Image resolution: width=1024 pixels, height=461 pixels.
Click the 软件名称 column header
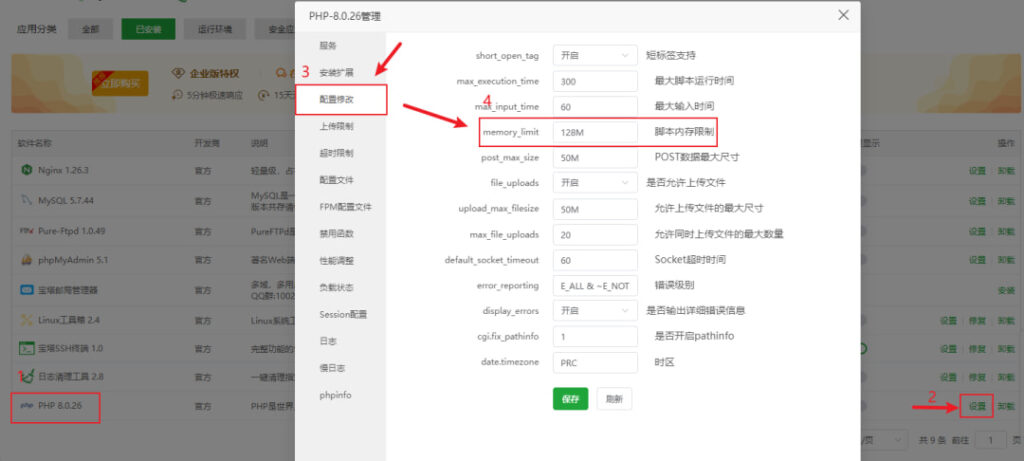point(35,142)
